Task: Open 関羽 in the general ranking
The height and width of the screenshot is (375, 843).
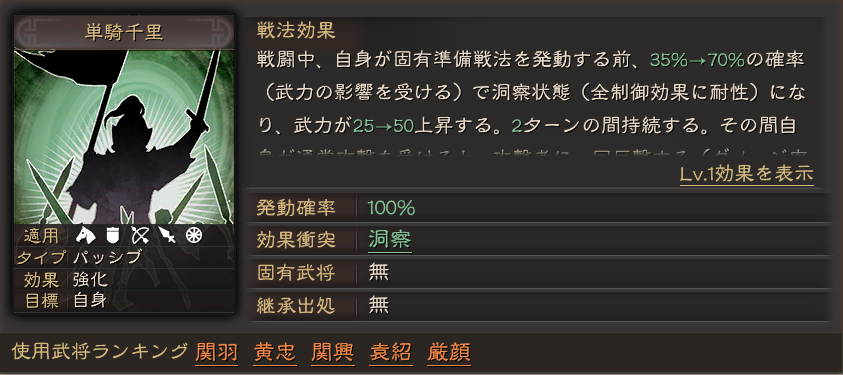Action: tap(217, 352)
